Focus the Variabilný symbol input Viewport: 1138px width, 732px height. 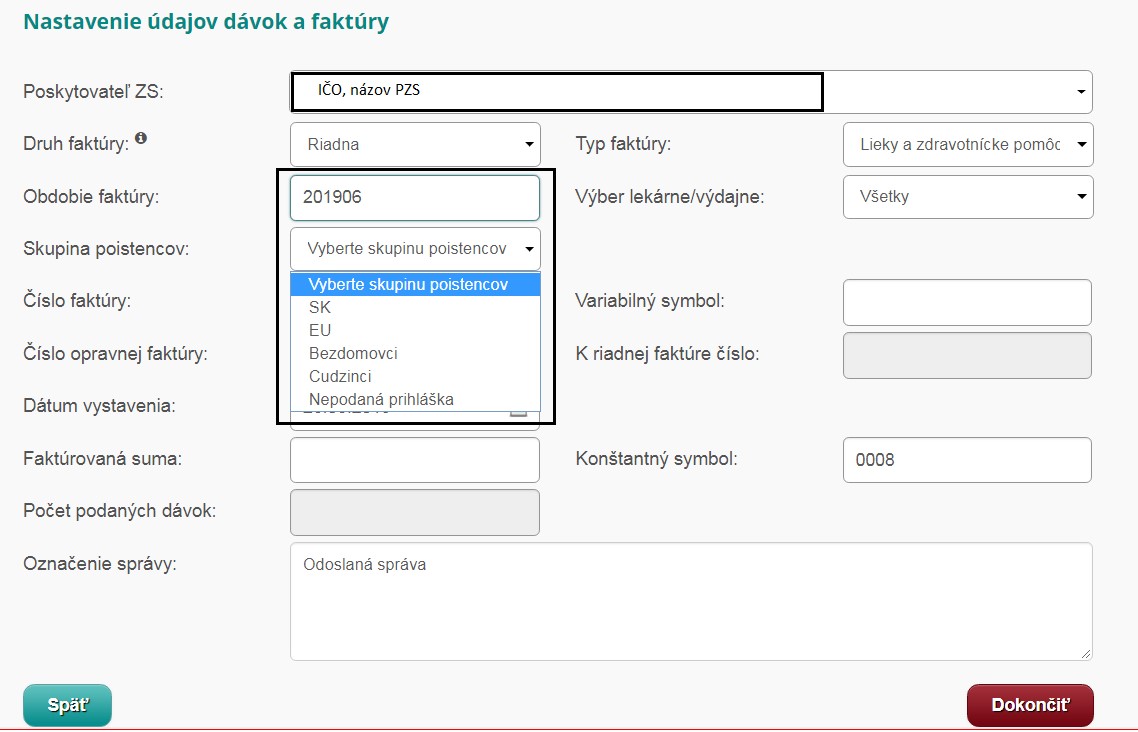pos(967,302)
